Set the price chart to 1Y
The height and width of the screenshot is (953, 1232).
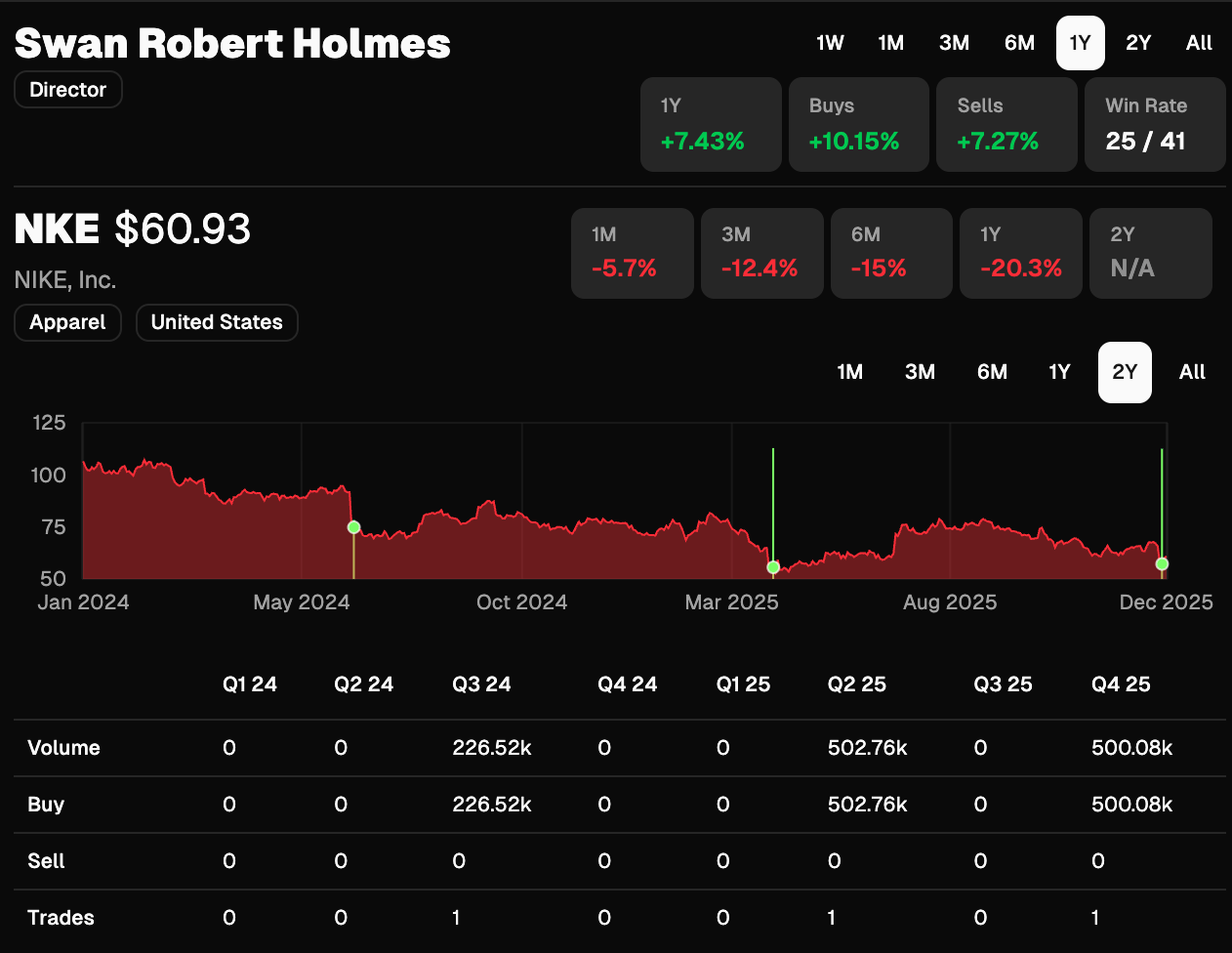pos(1059,372)
